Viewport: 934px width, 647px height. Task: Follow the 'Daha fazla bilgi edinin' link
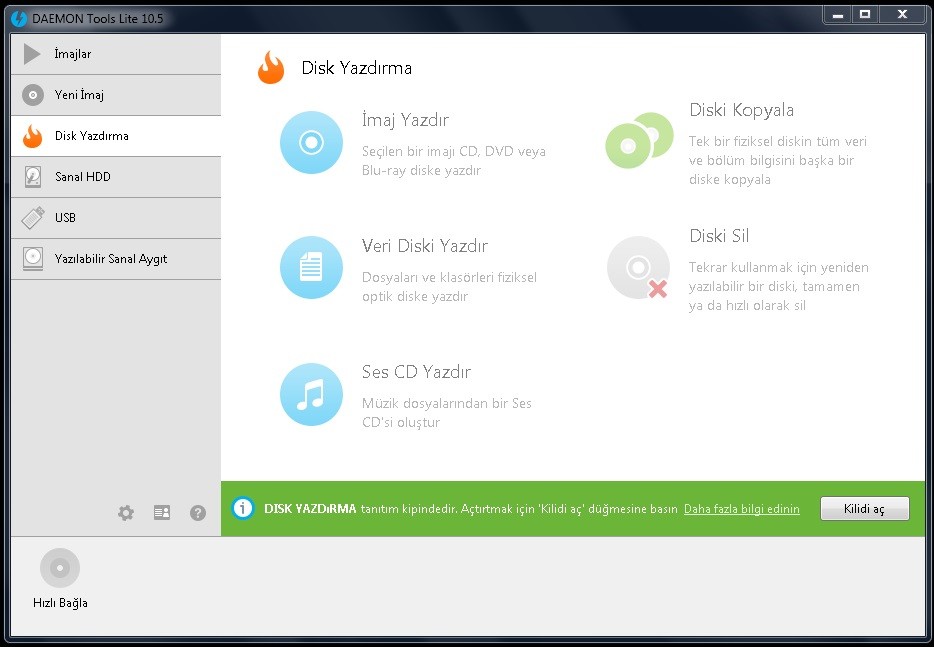[742, 509]
